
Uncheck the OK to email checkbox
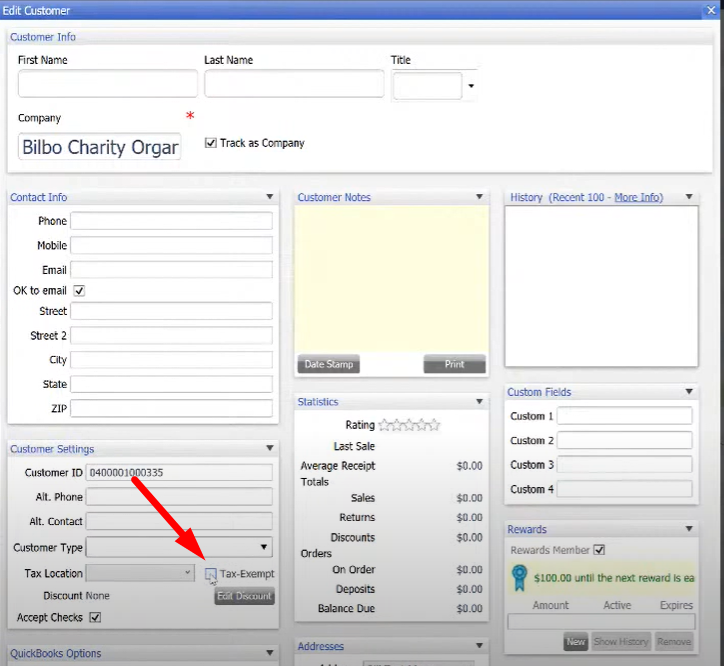pos(79,291)
